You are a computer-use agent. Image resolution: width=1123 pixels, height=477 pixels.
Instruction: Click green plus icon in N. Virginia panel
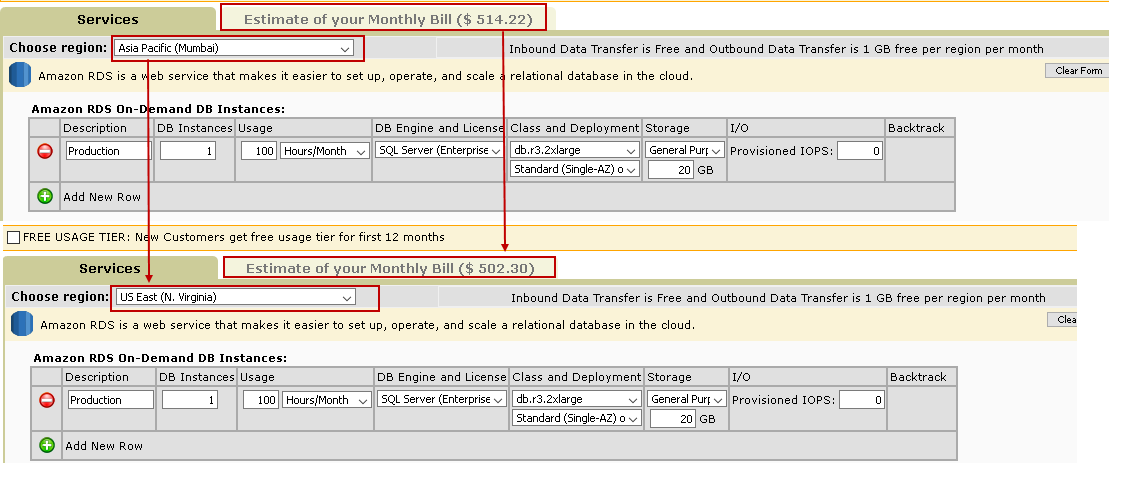click(47, 445)
